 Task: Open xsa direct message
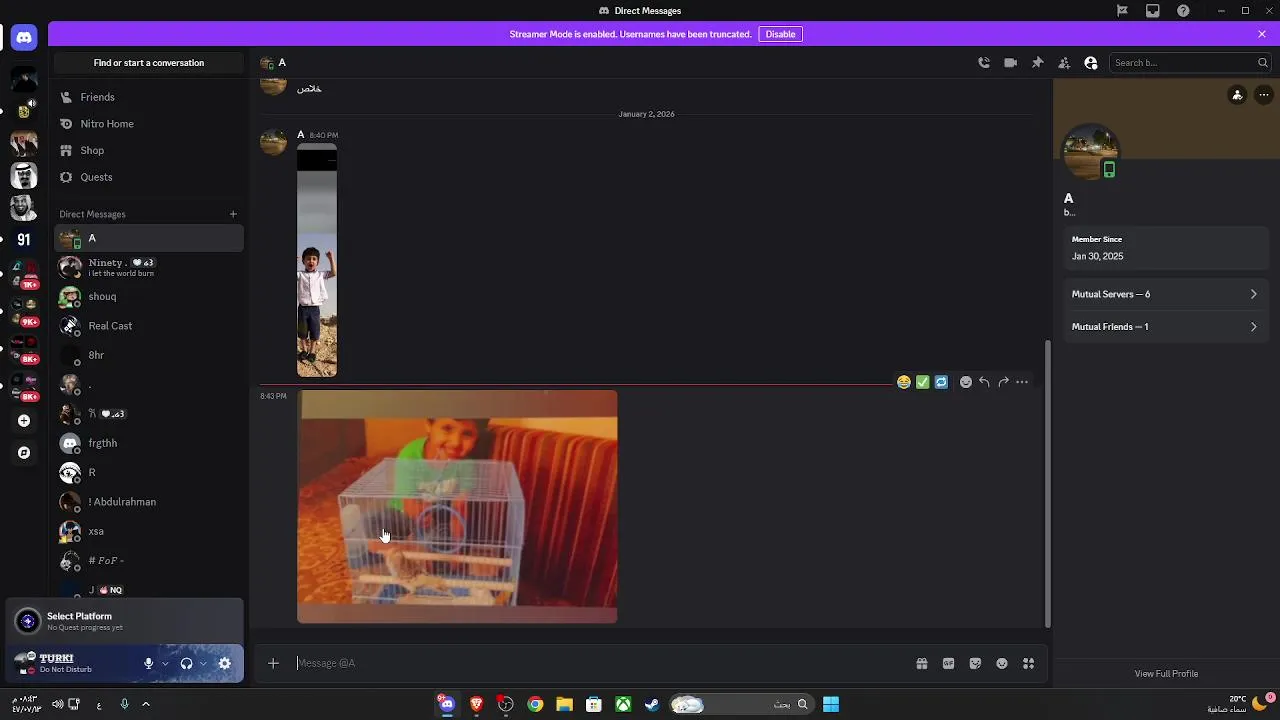pyautogui.click(x=148, y=531)
